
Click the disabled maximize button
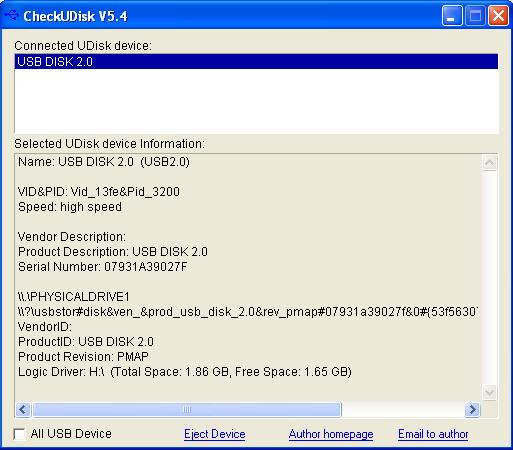pyautogui.click(x=475, y=15)
